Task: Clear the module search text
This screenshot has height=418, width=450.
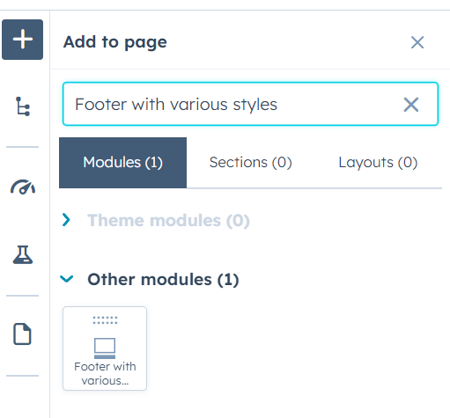Action: (x=411, y=105)
